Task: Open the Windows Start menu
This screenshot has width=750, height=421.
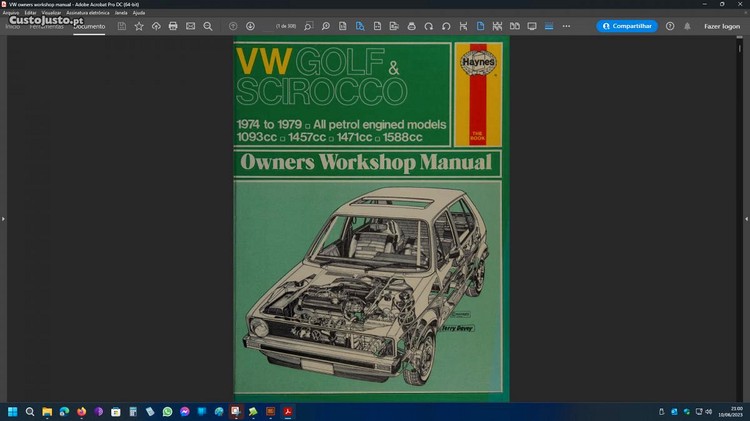Action: pos(14,411)
